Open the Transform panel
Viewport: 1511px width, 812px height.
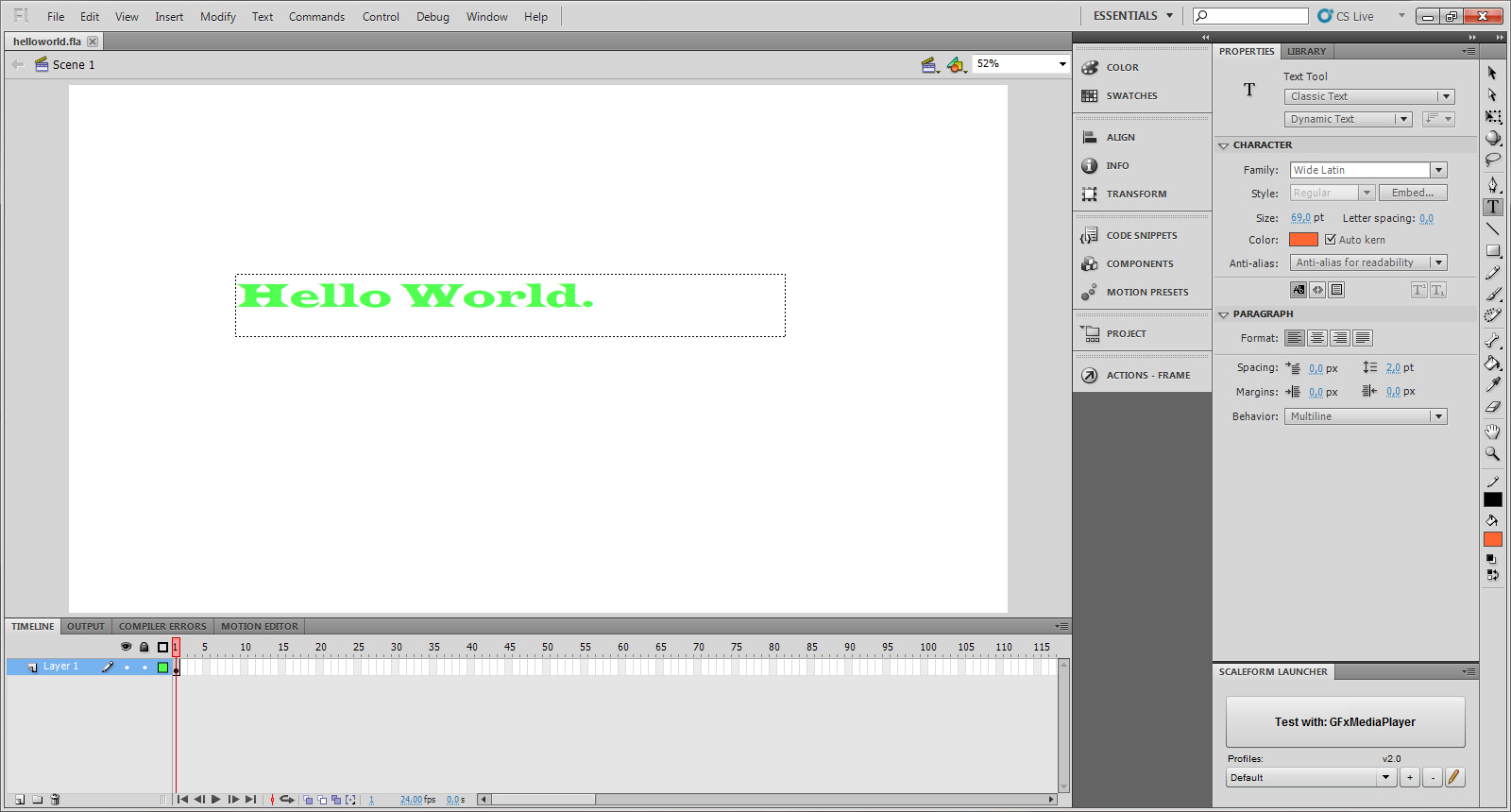pyautogui.click(x=1135, y=194)
